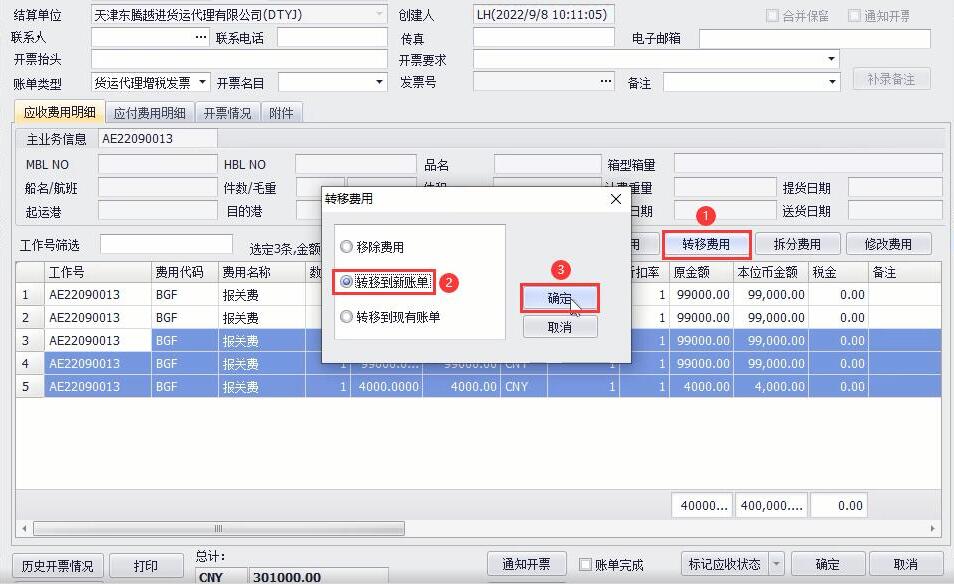The height and width of the screenshot is (584, 954).
Task: Expand the 账单类型 dropdown
Action: 203,82
